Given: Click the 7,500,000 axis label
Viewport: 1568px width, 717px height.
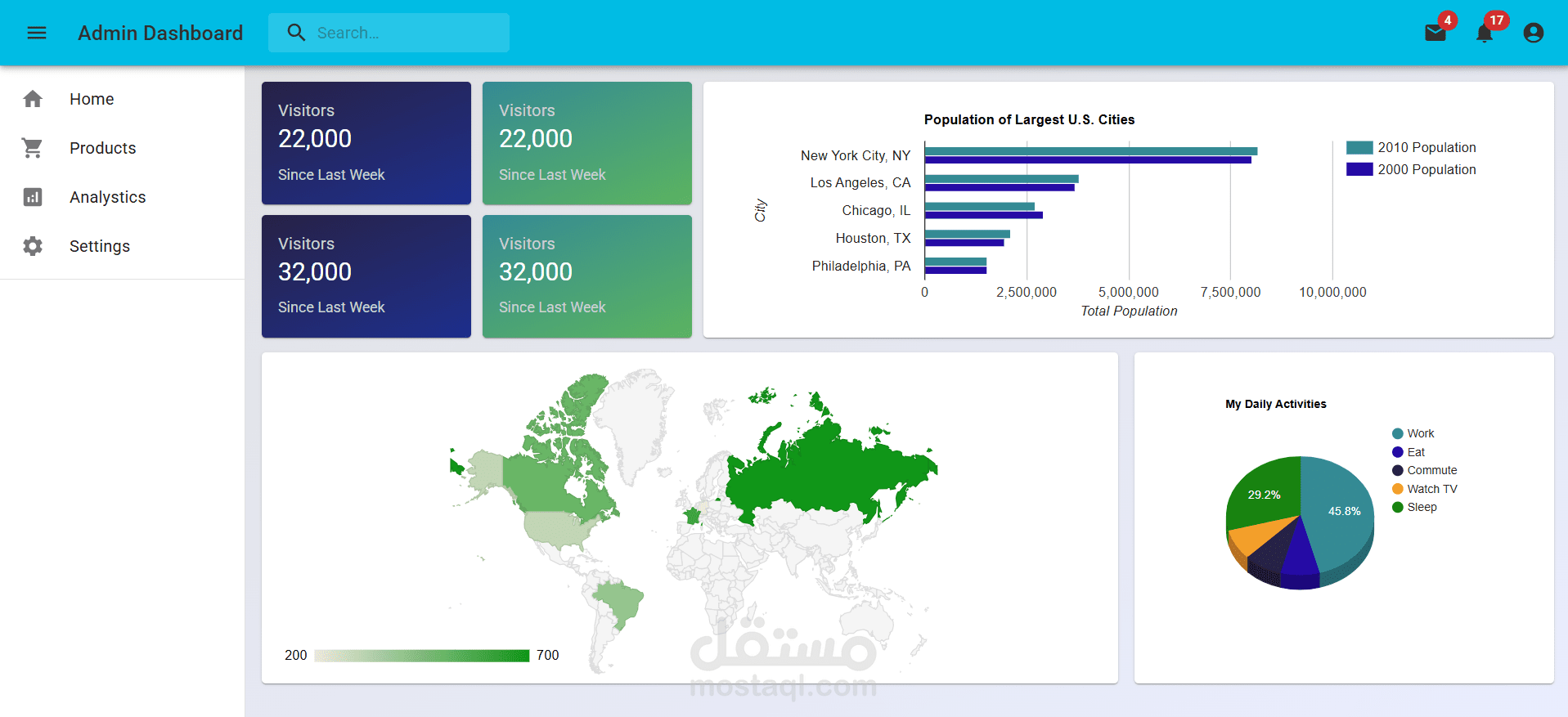Looking at the screenshot, I should pyautogui.click(x=1230, y=292).
